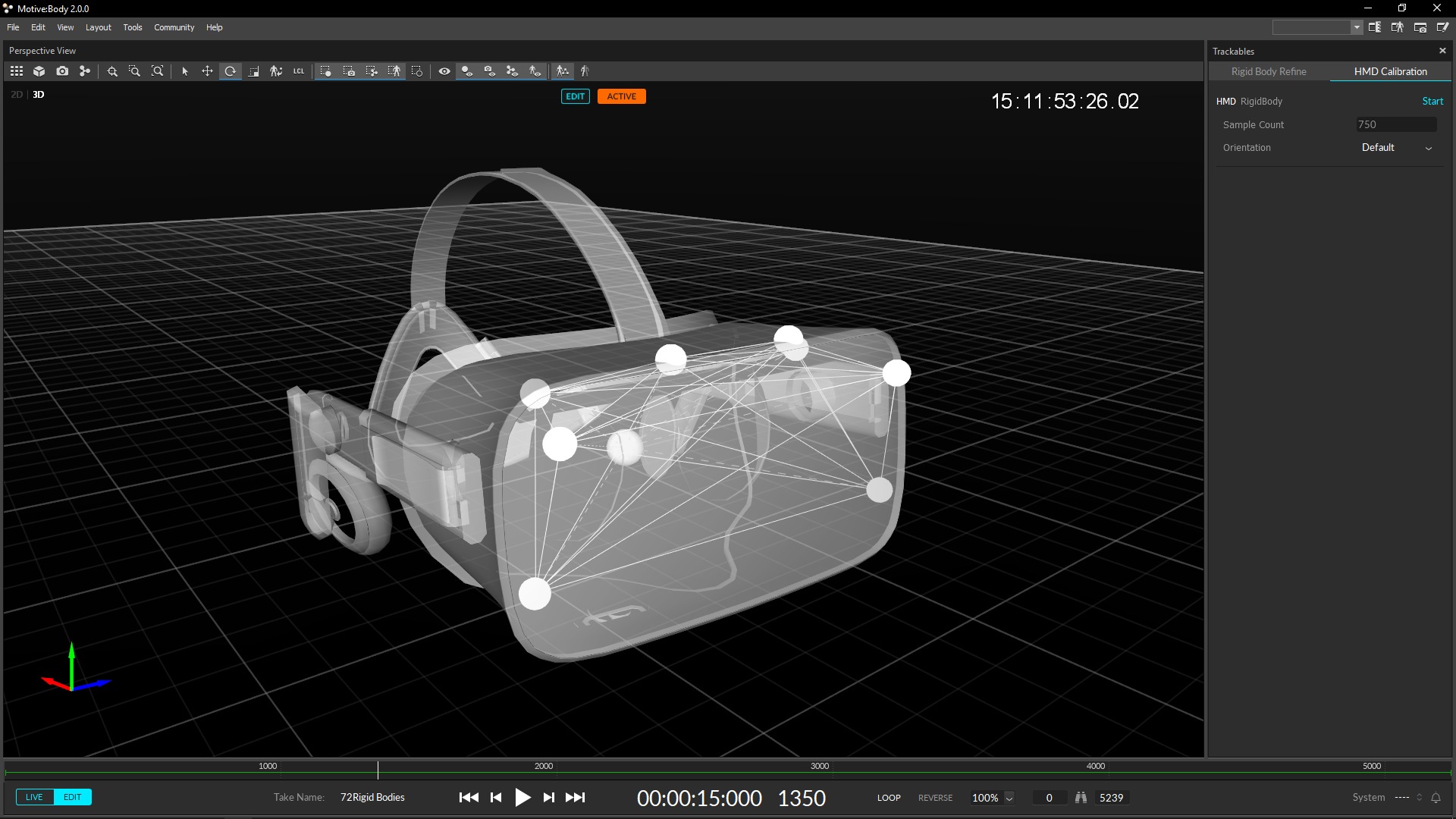
Task: Click the camera snapshot icon in the toolbar
Action: [x=62, y=71]
